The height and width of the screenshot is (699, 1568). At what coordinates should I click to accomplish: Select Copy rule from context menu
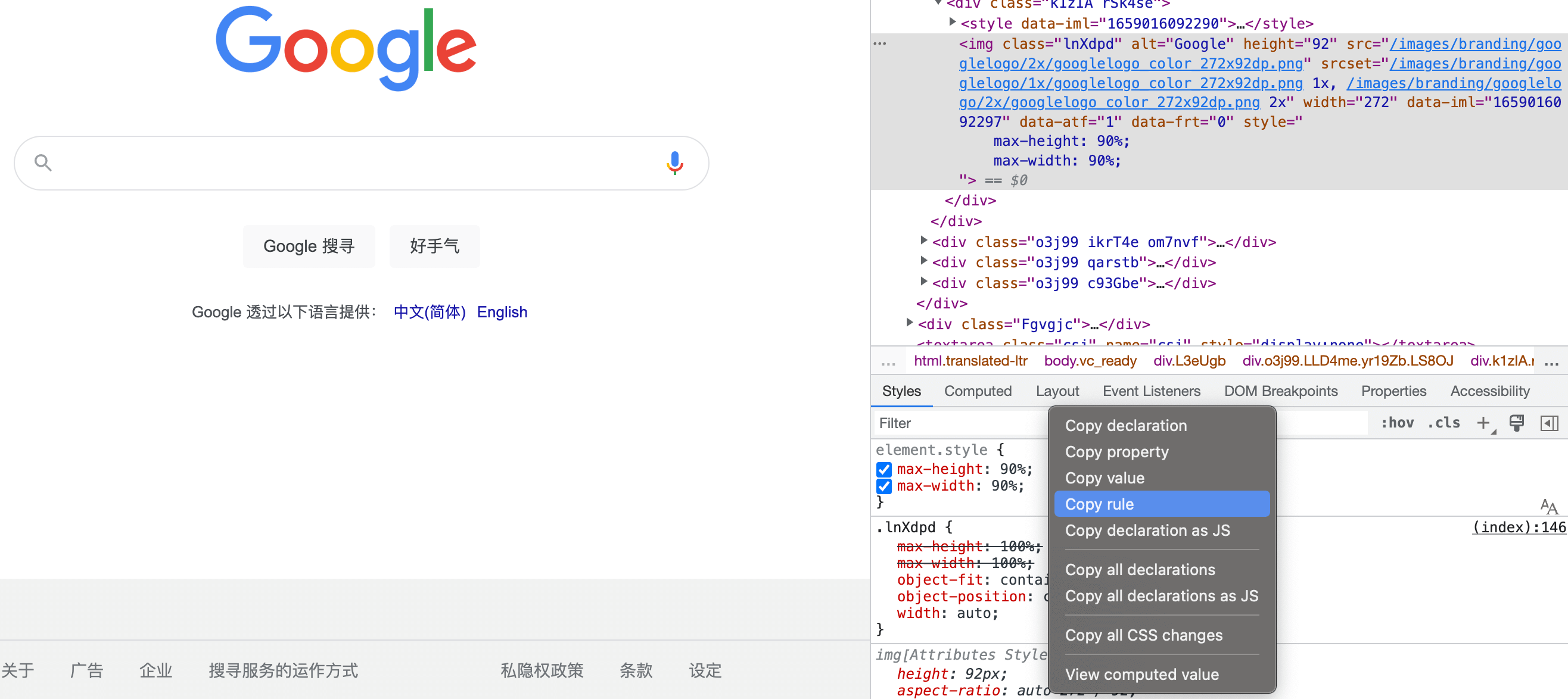pyautogui.click(x=1099, y=504)
